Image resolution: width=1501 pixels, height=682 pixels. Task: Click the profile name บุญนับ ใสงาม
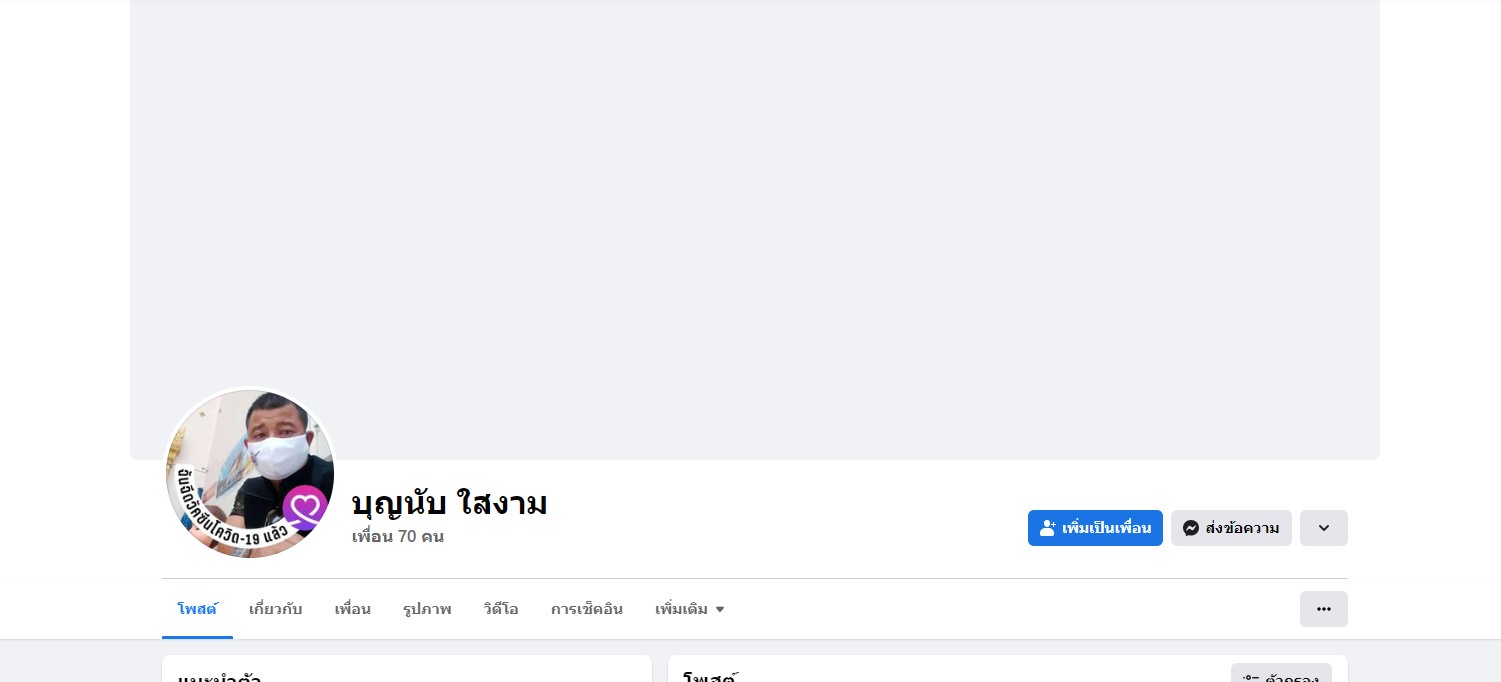[x=449, y=503]
